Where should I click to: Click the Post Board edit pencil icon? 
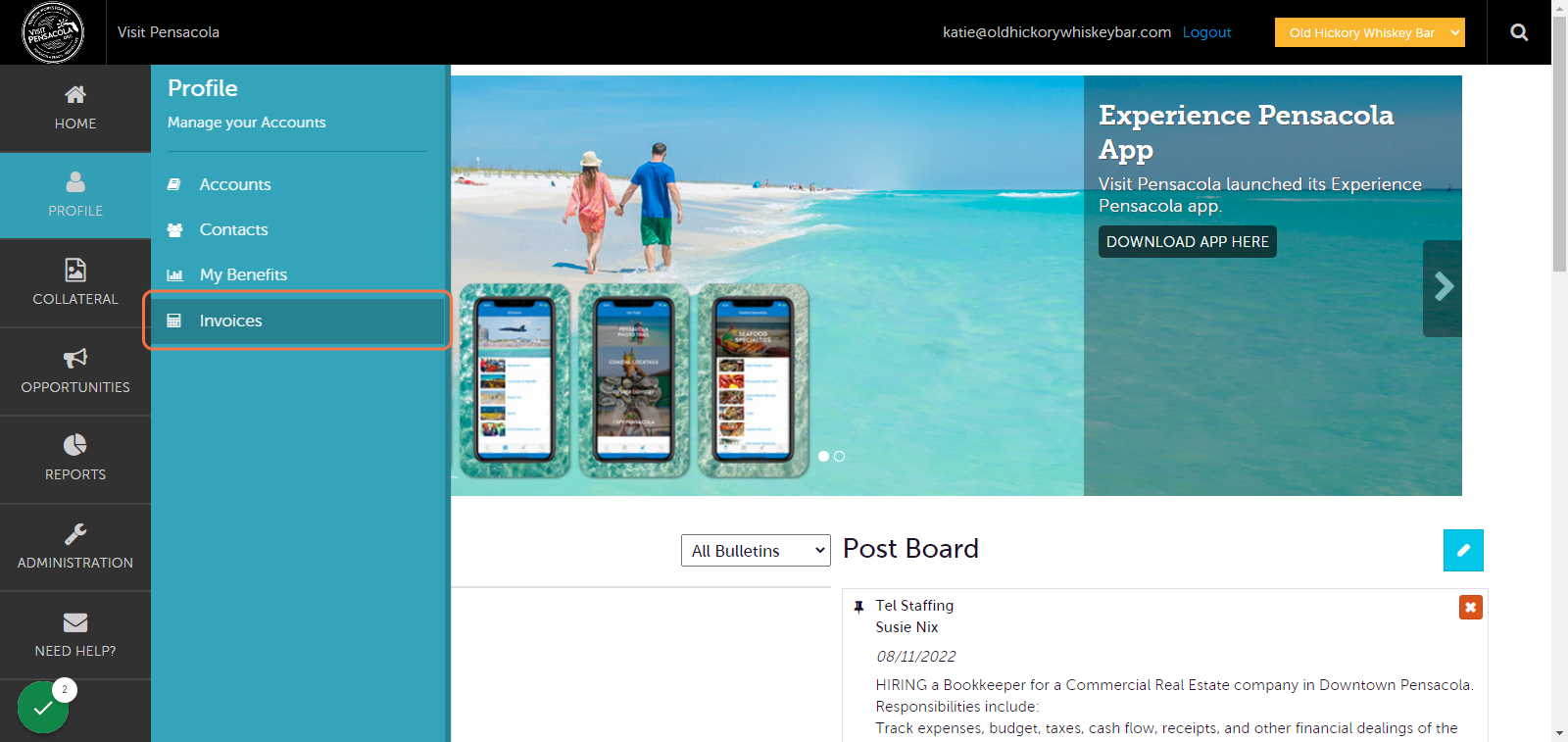click(1463, 550)
